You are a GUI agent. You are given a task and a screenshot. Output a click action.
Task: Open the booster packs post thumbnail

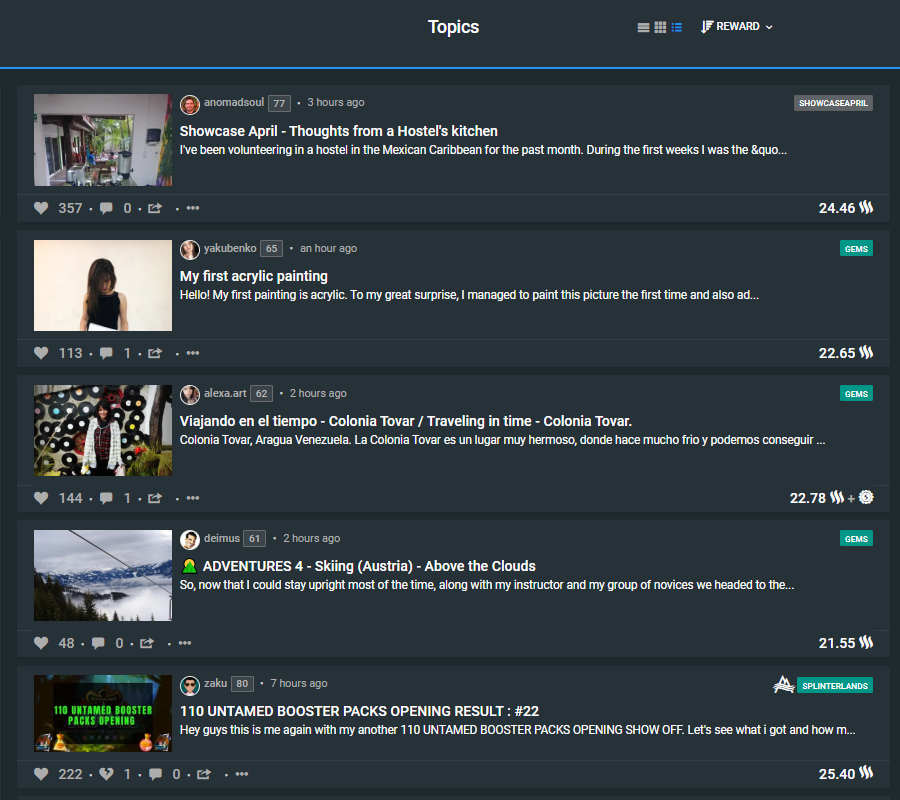[103, 712]
